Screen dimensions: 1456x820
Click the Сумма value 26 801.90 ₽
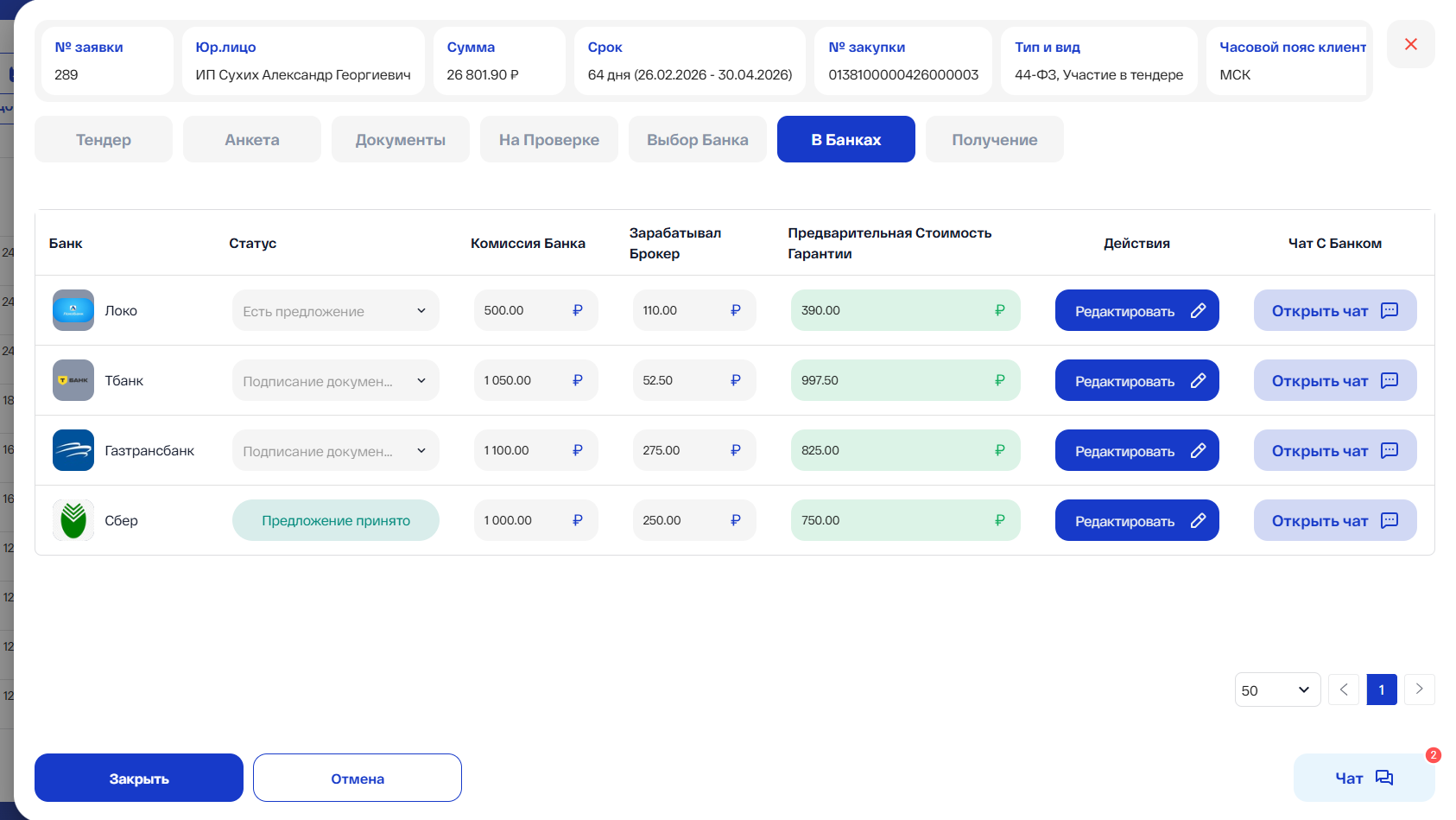(483, 74)
